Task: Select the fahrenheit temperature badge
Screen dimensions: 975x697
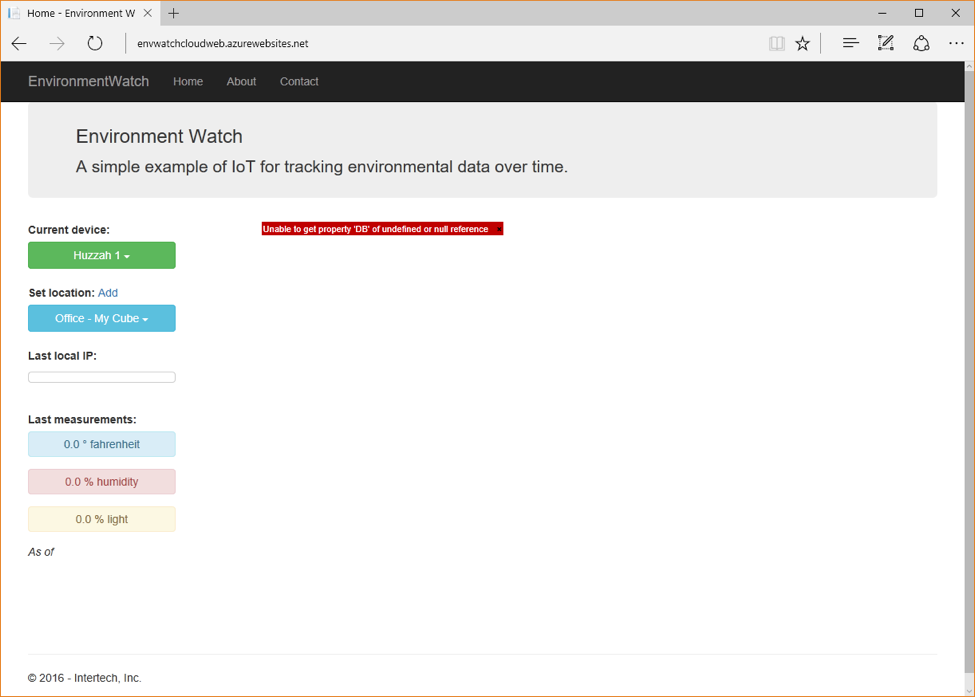Action: [101, 444]
